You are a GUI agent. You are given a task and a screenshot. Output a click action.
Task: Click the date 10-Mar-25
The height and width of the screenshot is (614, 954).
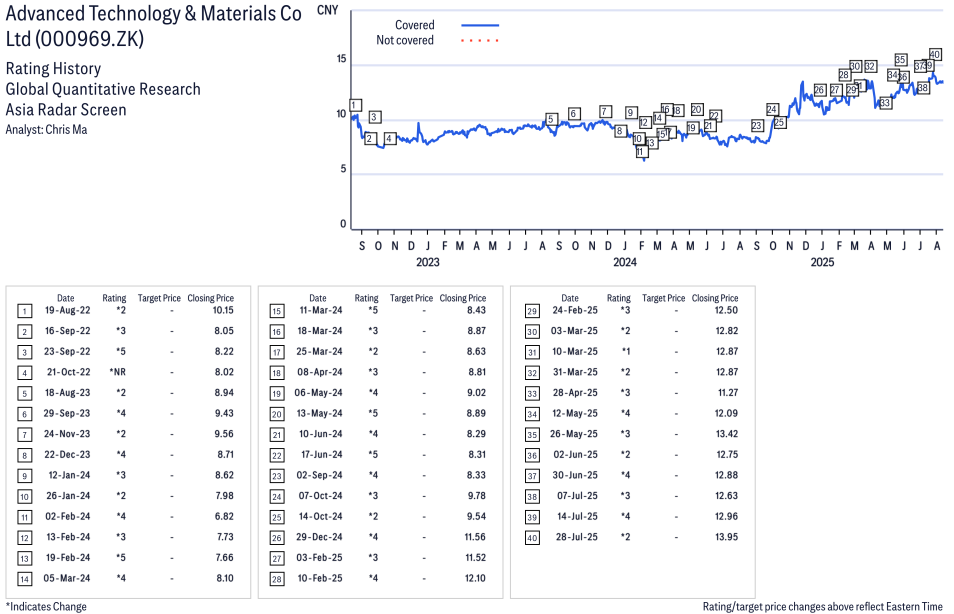click(575, 352)
